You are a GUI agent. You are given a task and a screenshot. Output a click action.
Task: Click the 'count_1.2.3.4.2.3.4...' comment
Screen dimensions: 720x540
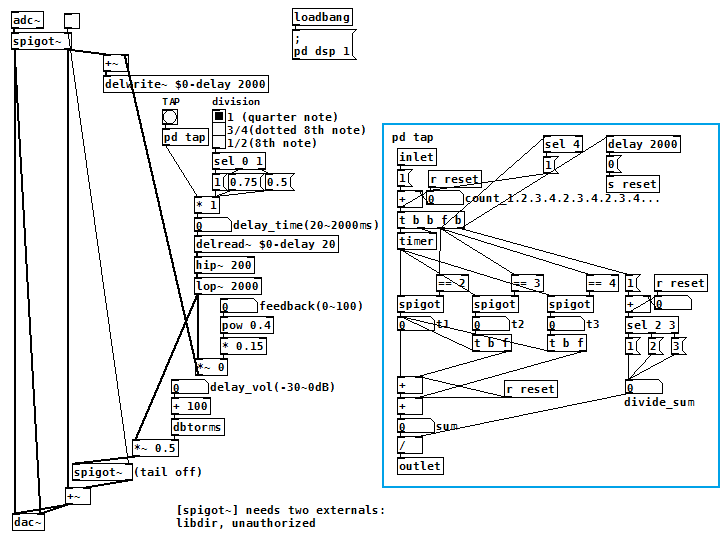562,199
